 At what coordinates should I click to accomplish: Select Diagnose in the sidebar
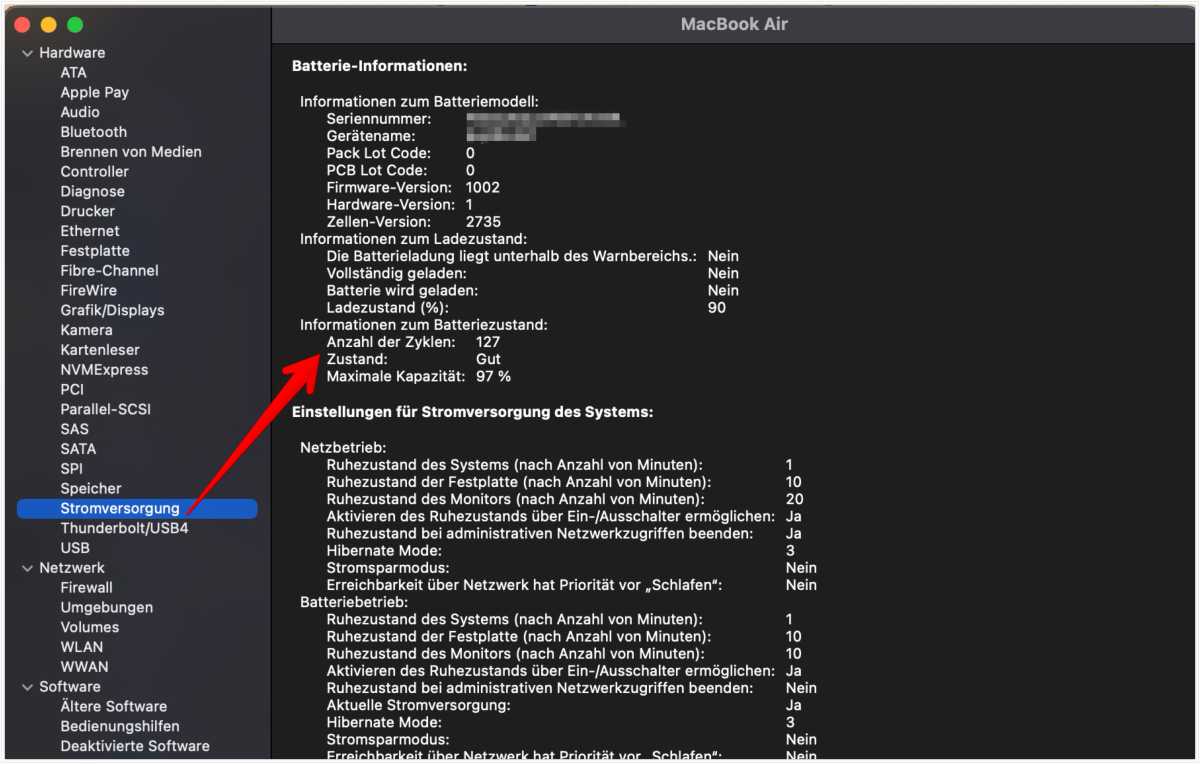coord(93,191)
